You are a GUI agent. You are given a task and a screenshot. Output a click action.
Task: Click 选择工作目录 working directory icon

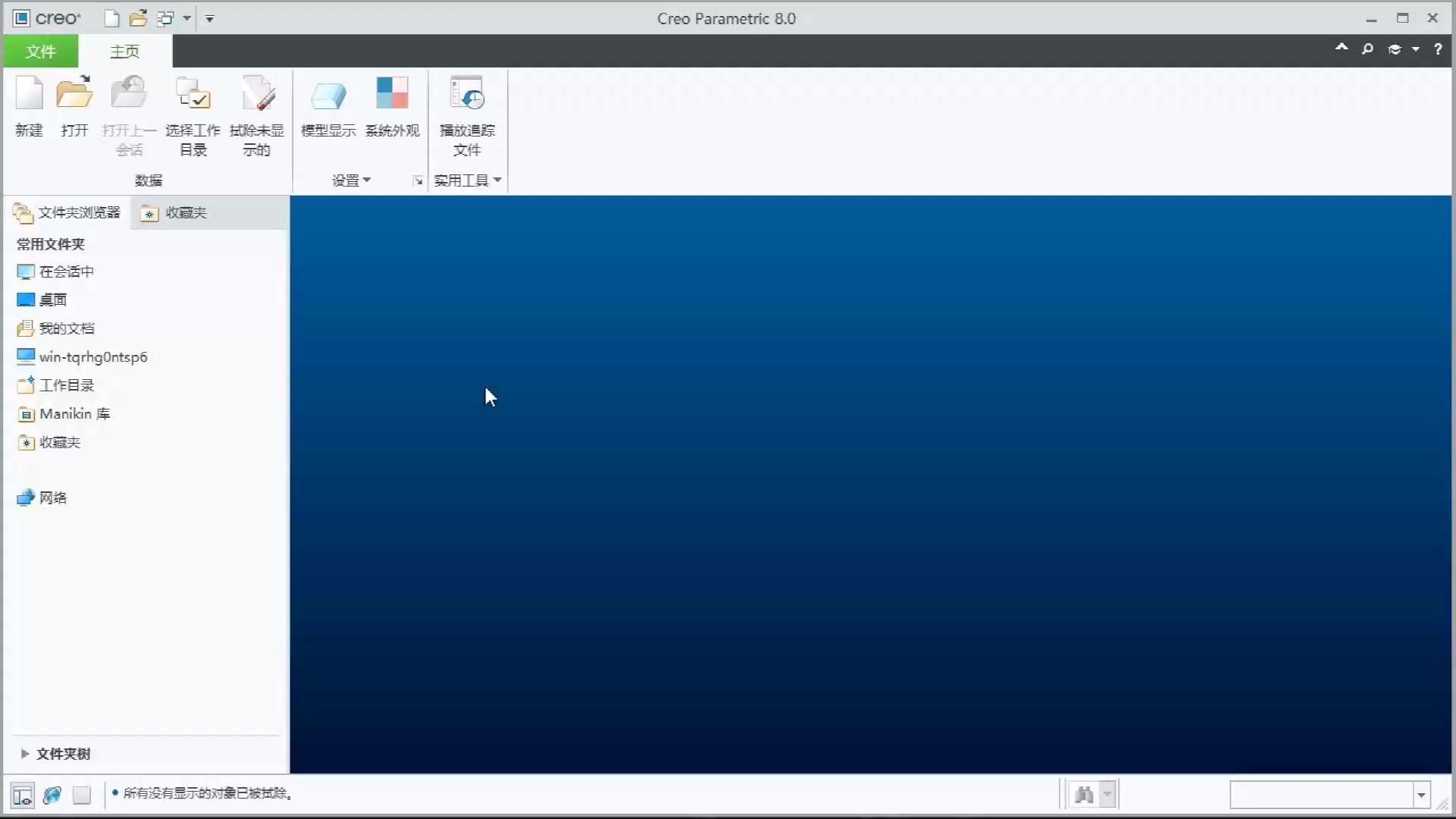[193, 114]
